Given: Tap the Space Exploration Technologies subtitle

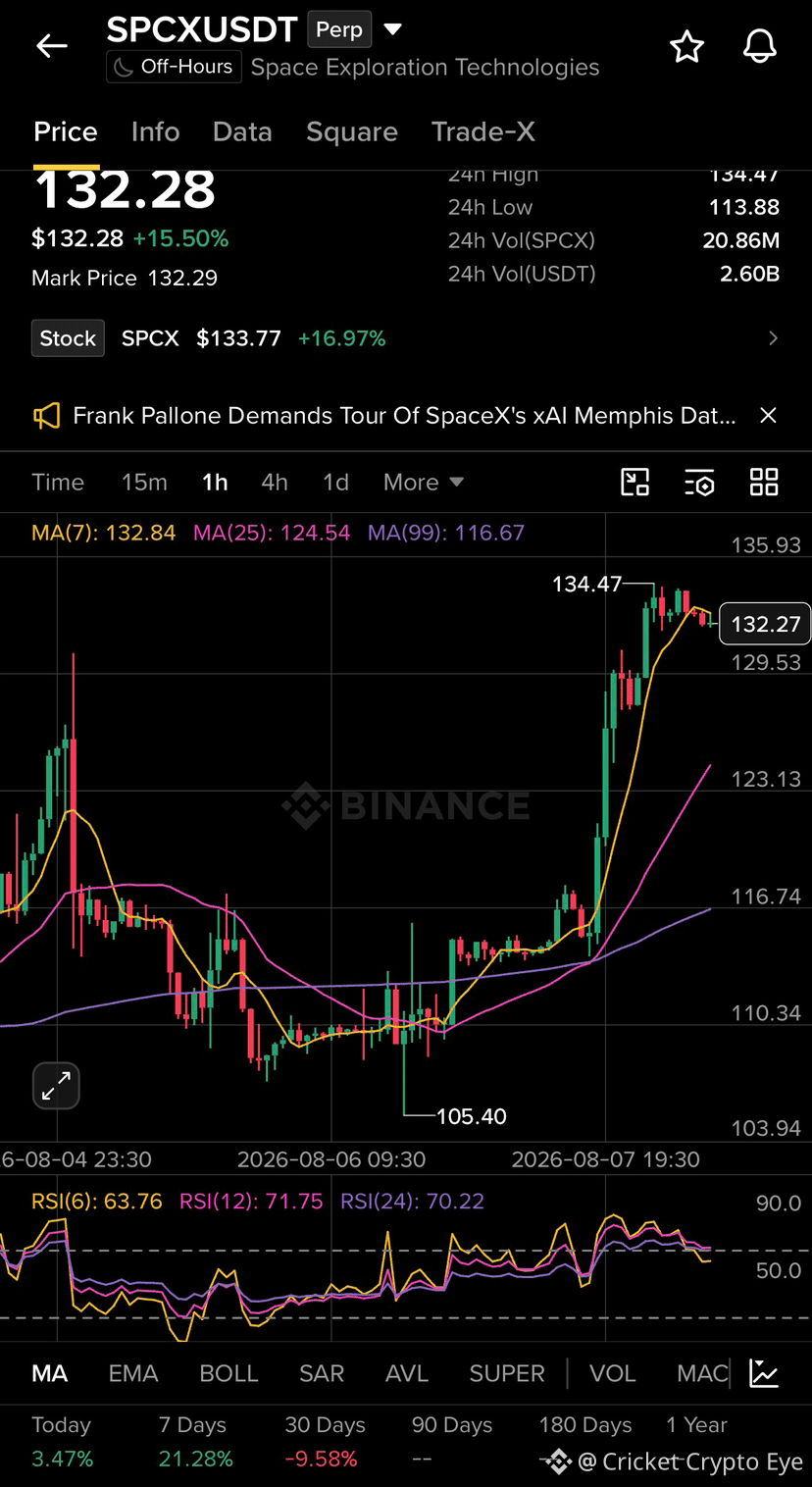Looking at the screenshot, I should click(425, 67).
